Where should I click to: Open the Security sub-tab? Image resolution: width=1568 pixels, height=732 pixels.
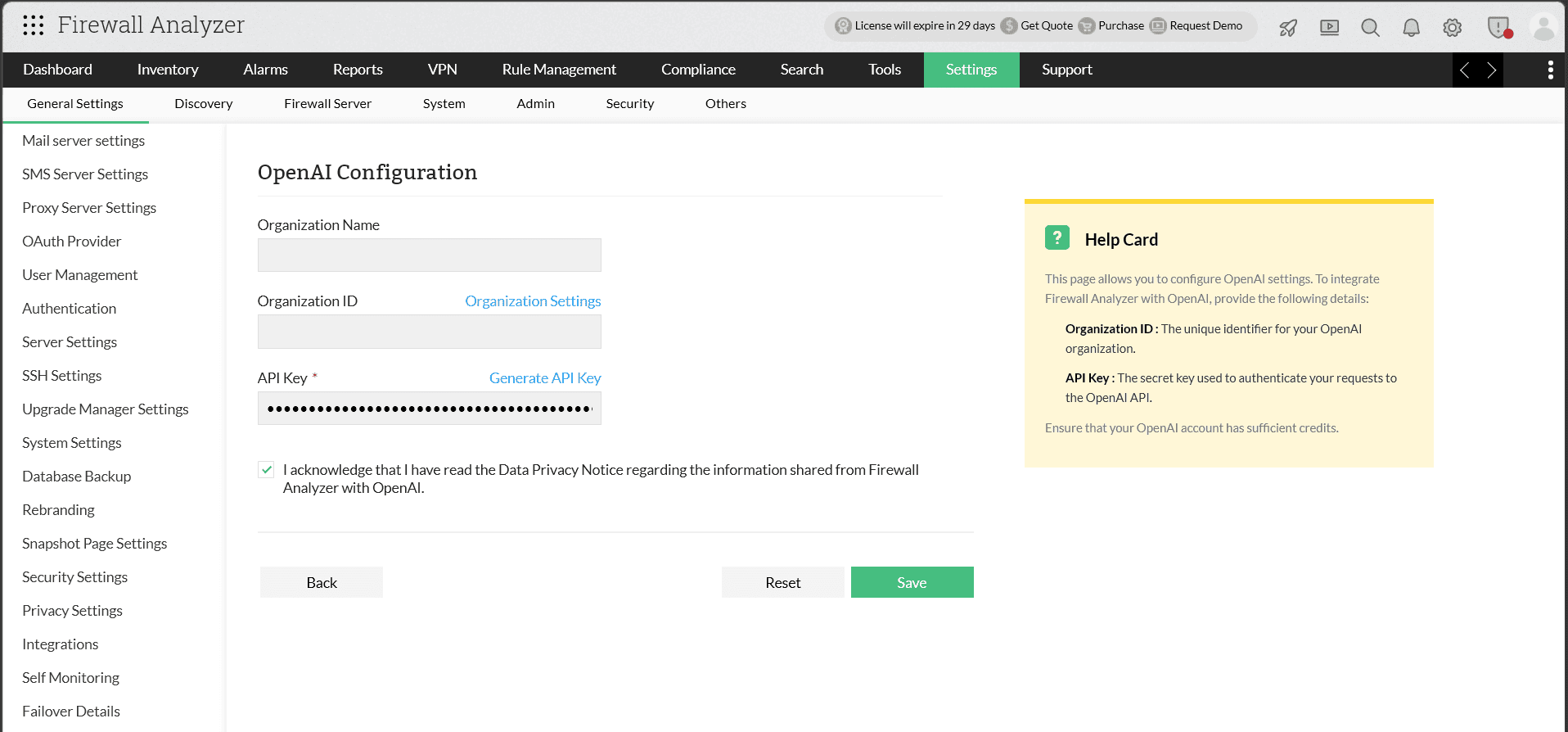629,104
